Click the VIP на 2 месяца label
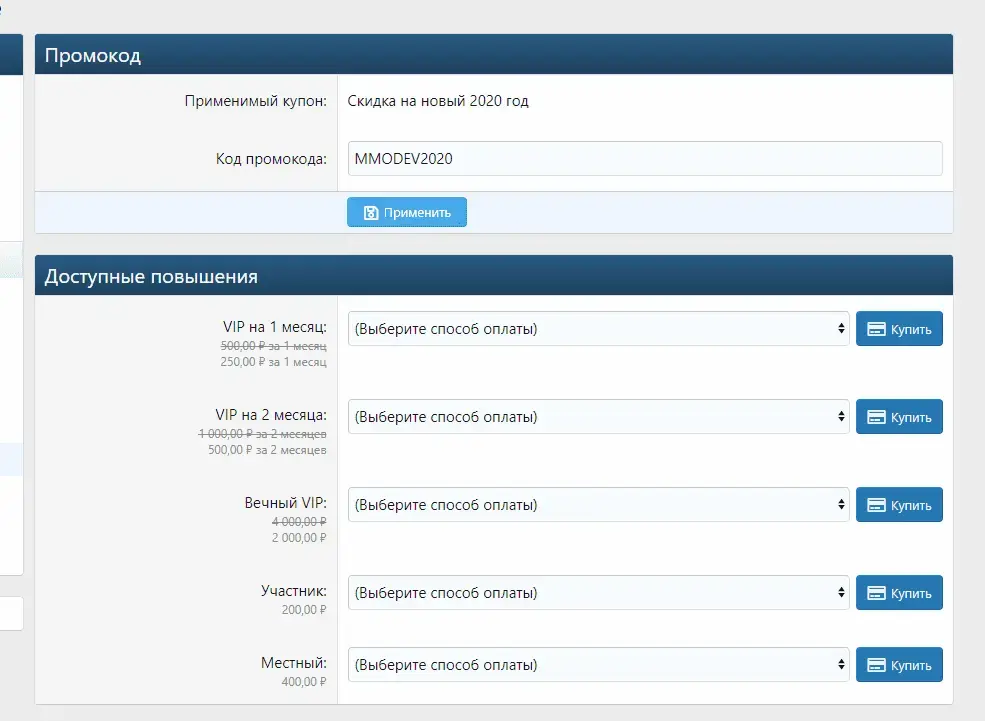The image size is (985, 721). (x=271, y=415)
